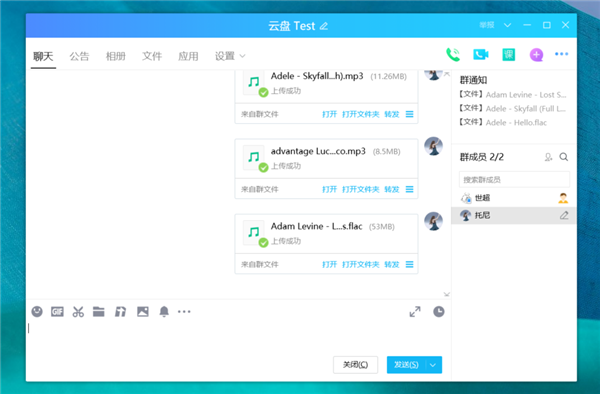The image size is (600, 394).
Task: Click 打开文件夹 for advantage Luc mp3
Action: tap(360, 189)
